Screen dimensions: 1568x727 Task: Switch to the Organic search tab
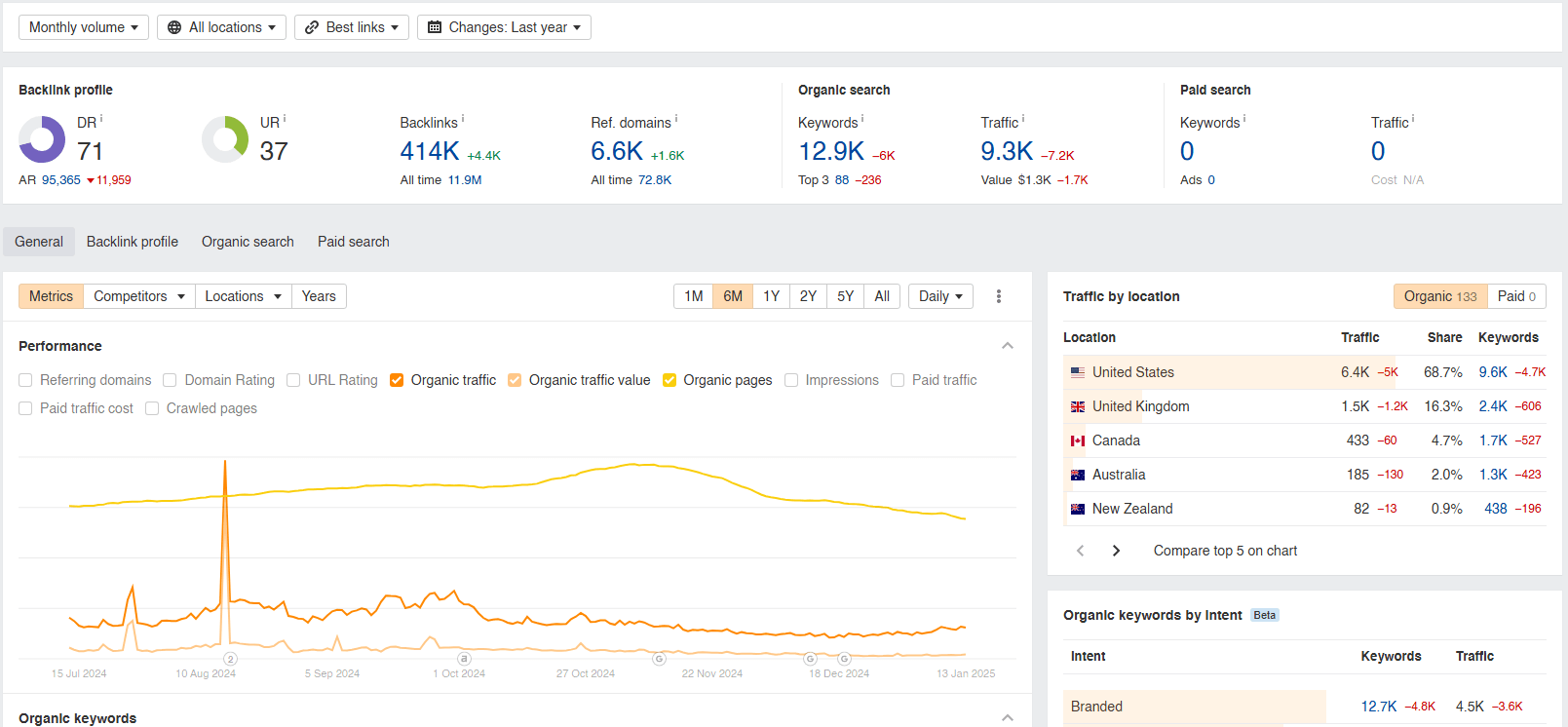tap(248, 242)
